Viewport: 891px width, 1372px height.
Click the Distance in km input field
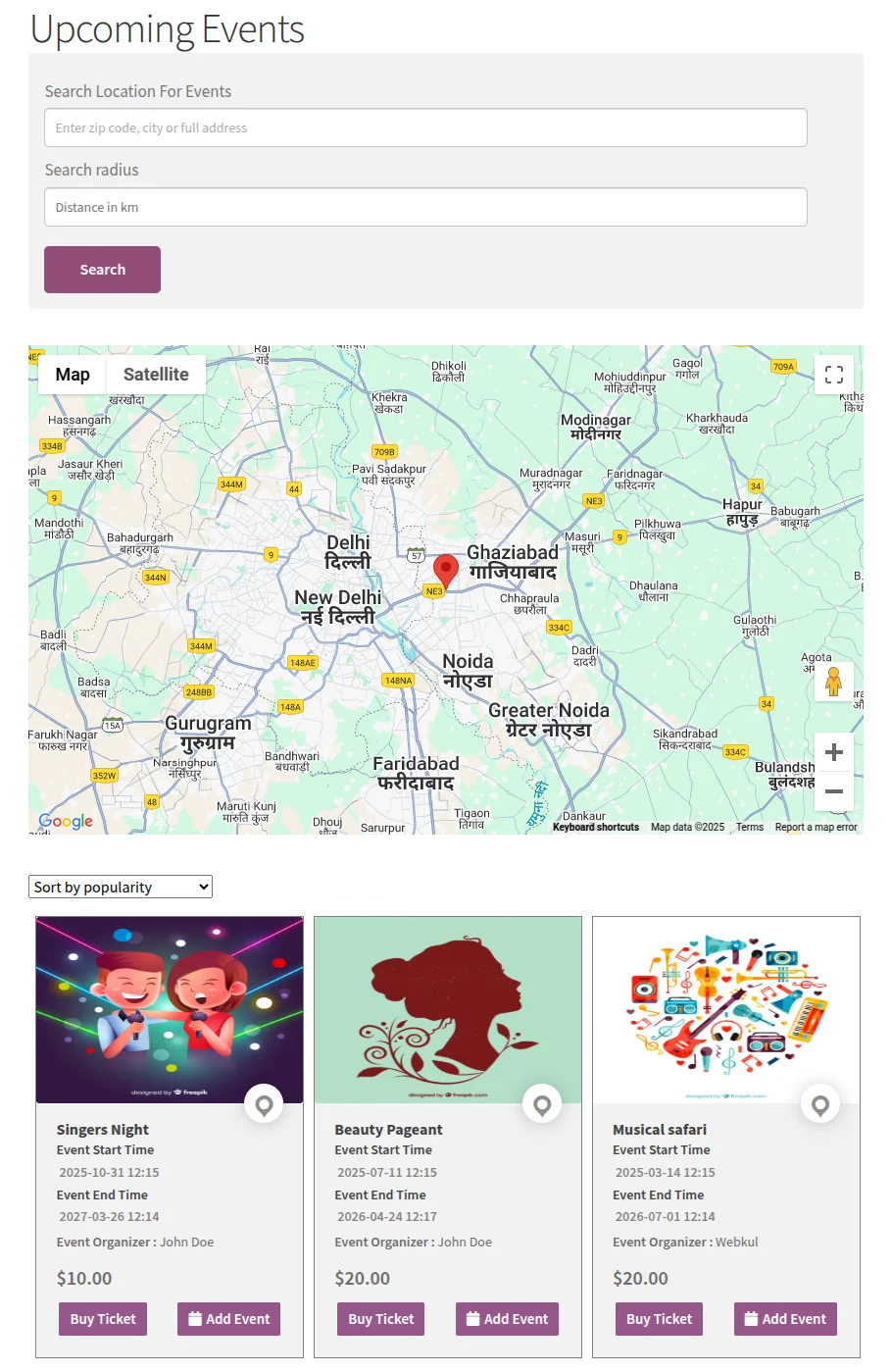pyautogui.click(x=425, y=207)
